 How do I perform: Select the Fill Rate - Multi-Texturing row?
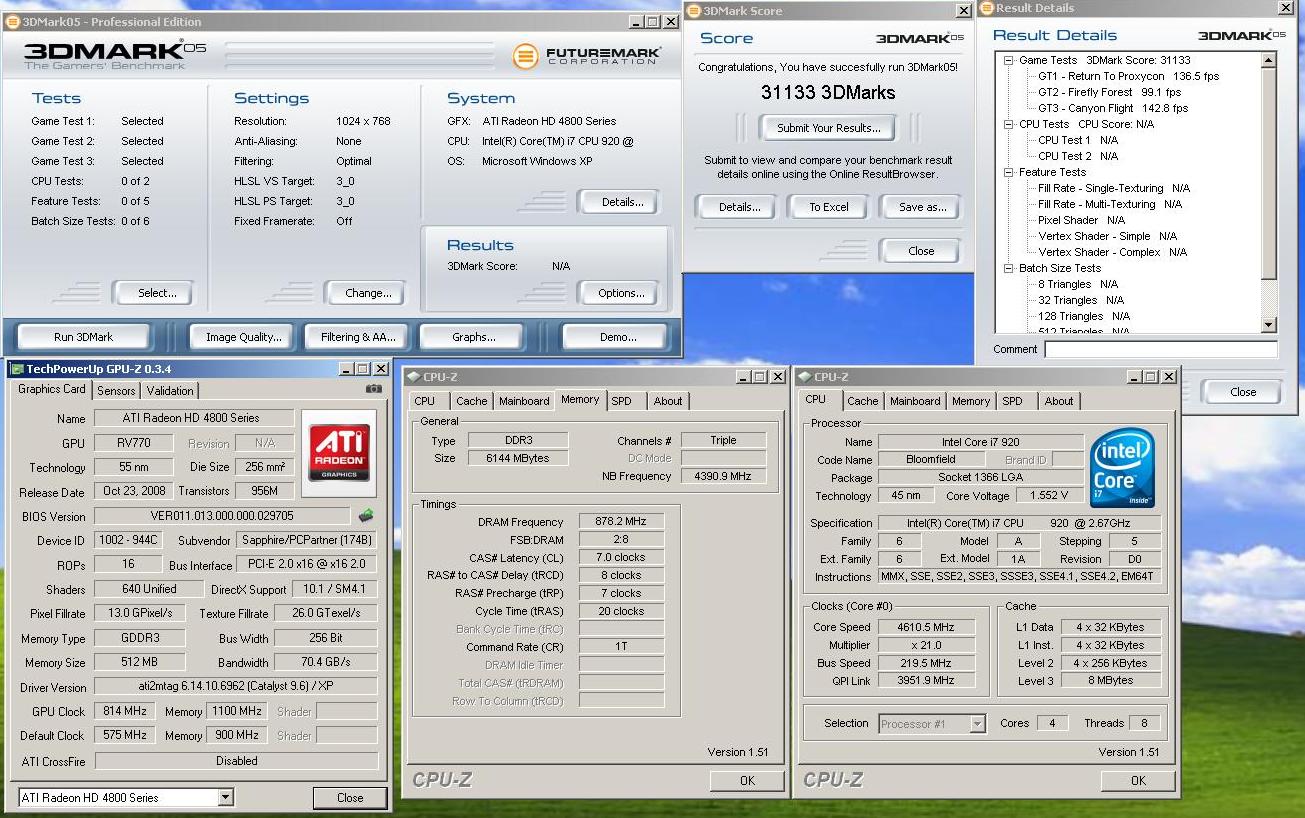point(1109,204)
